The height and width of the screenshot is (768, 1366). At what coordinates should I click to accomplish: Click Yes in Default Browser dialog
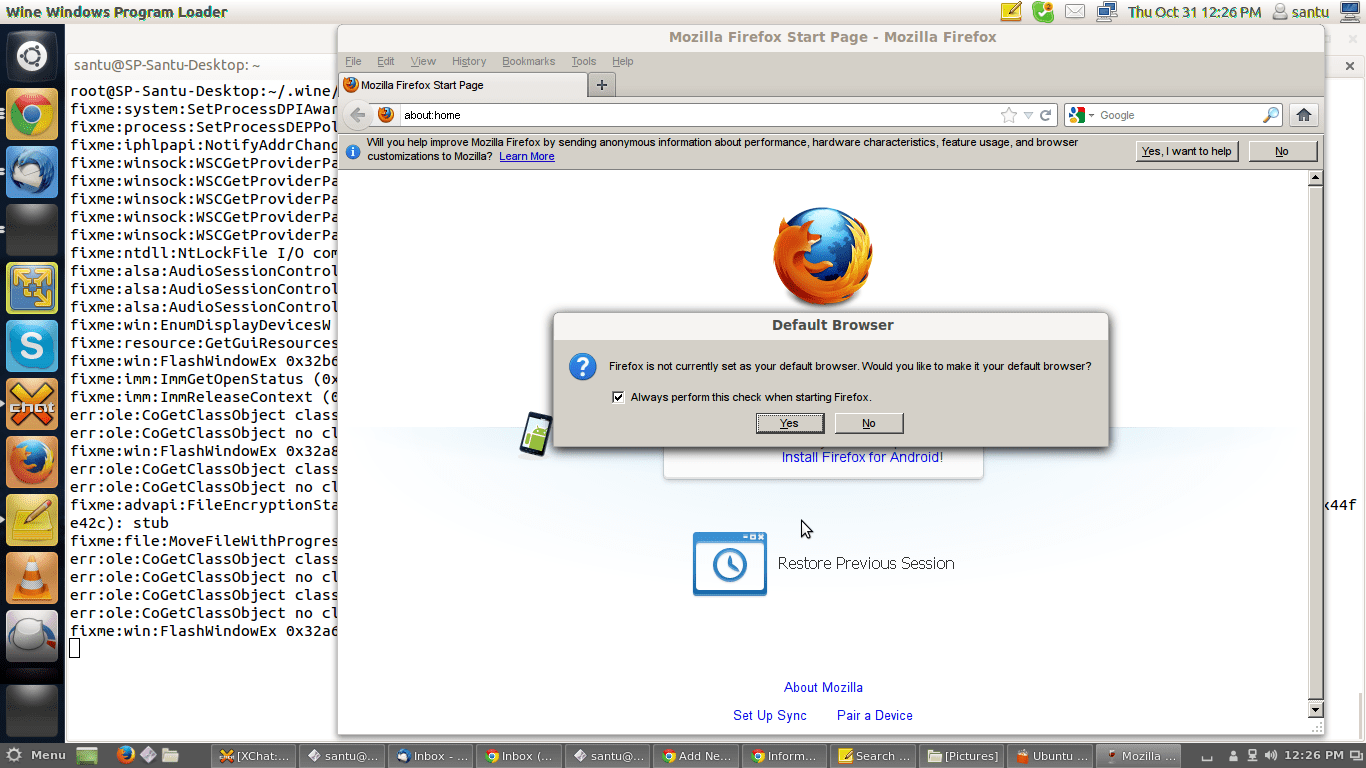click(790, 423)
